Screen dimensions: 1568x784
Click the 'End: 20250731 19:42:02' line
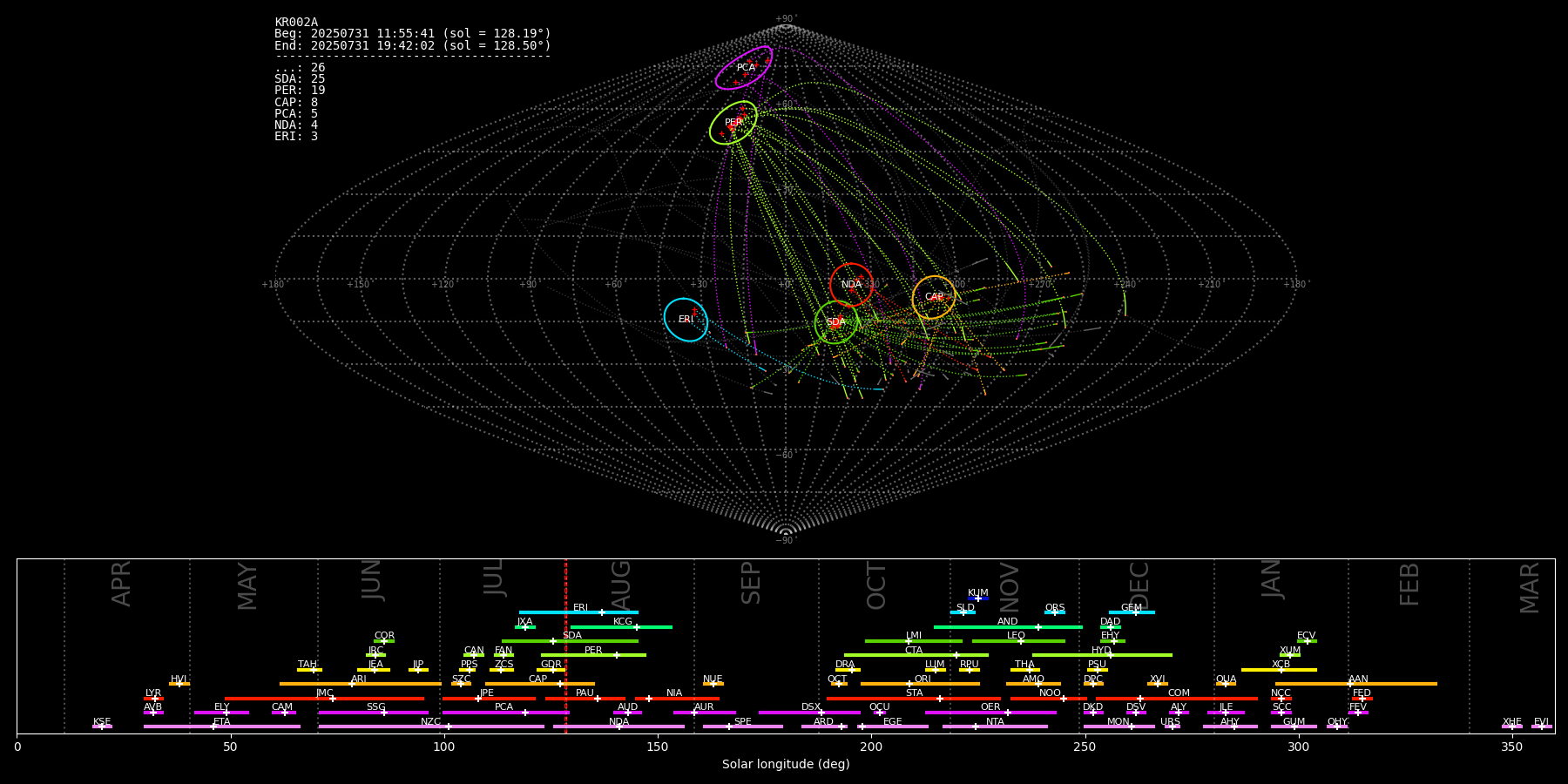coord(413,45)
